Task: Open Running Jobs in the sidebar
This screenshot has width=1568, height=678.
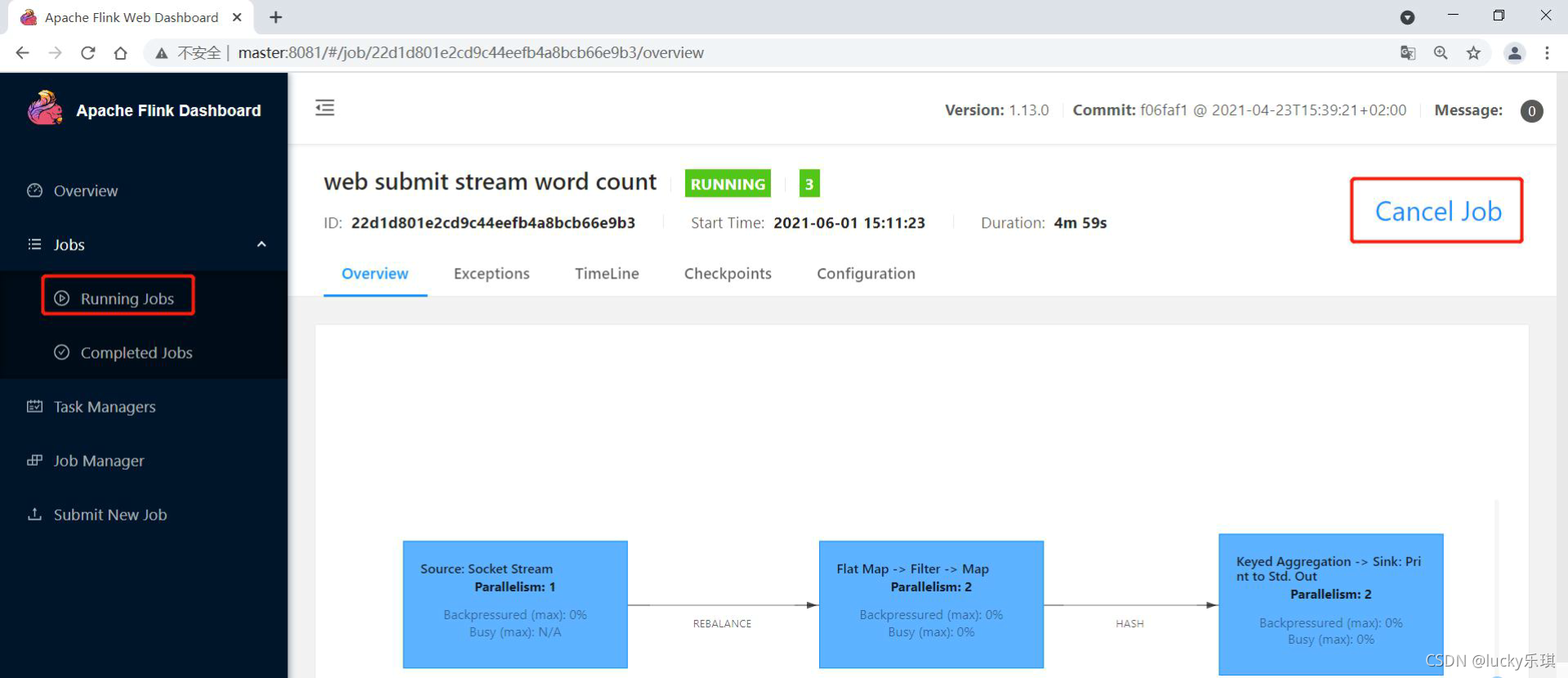Action: click(x=144, y=298)
